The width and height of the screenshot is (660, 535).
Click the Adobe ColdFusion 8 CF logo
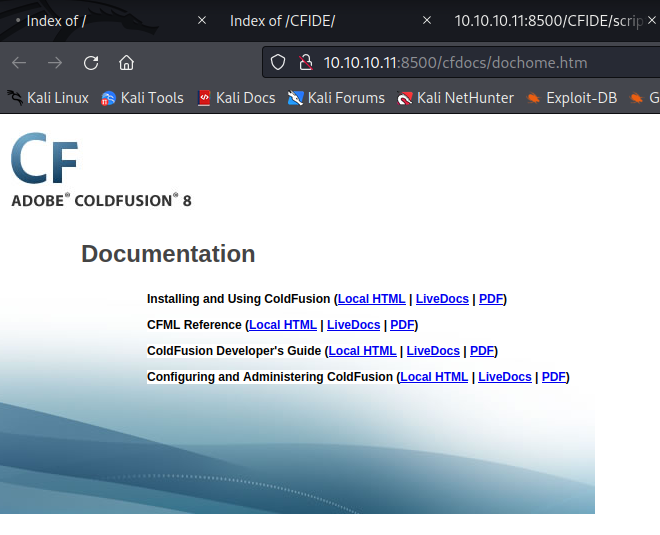pyautogui.click(x=44, y=158)
